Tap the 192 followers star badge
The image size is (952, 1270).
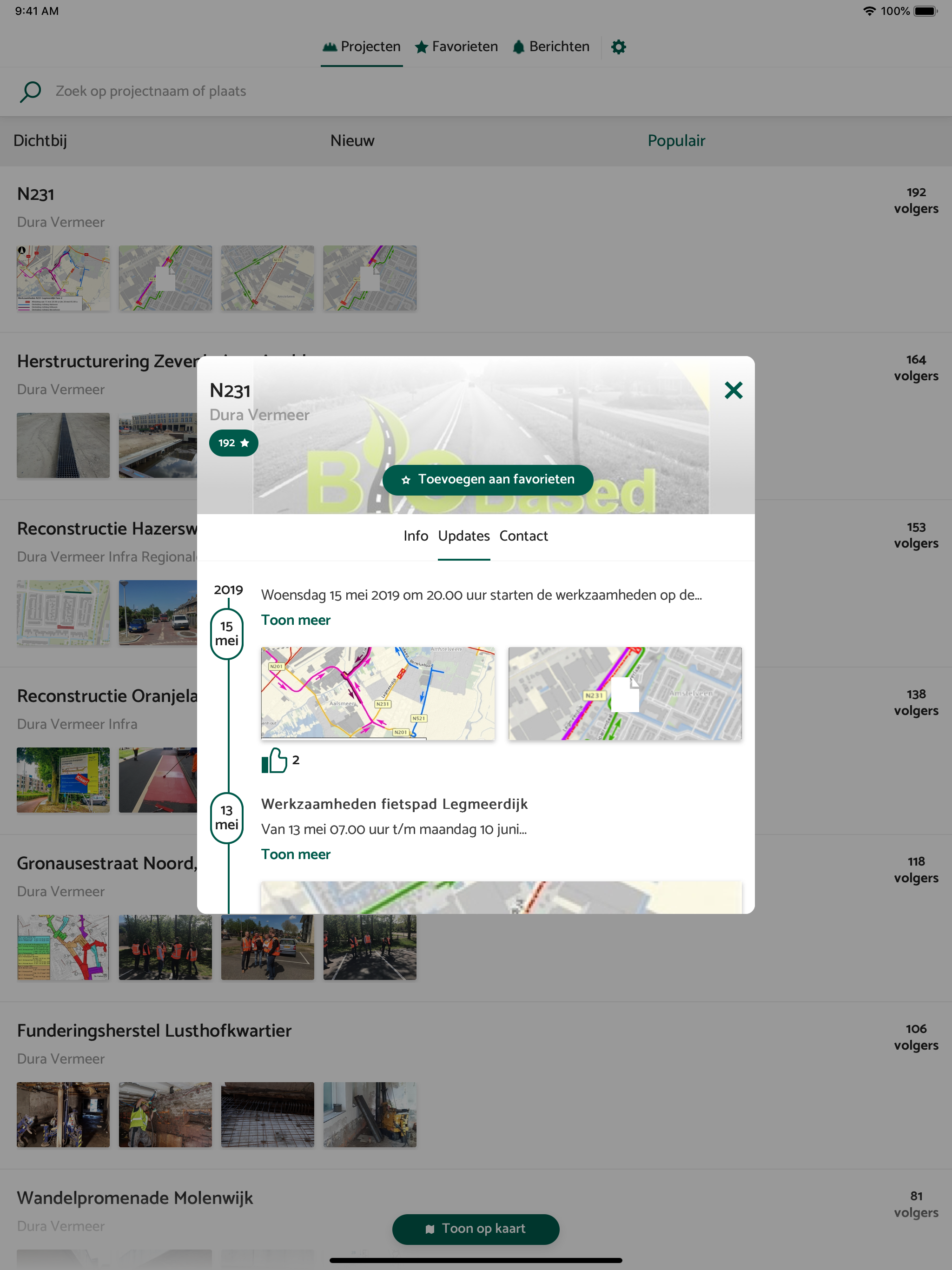click(234, 443)
